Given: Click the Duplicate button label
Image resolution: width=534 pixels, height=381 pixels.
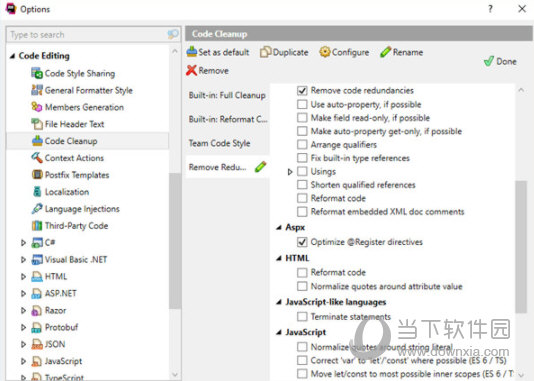Looking at the screenshot, I should pos(290,52).
